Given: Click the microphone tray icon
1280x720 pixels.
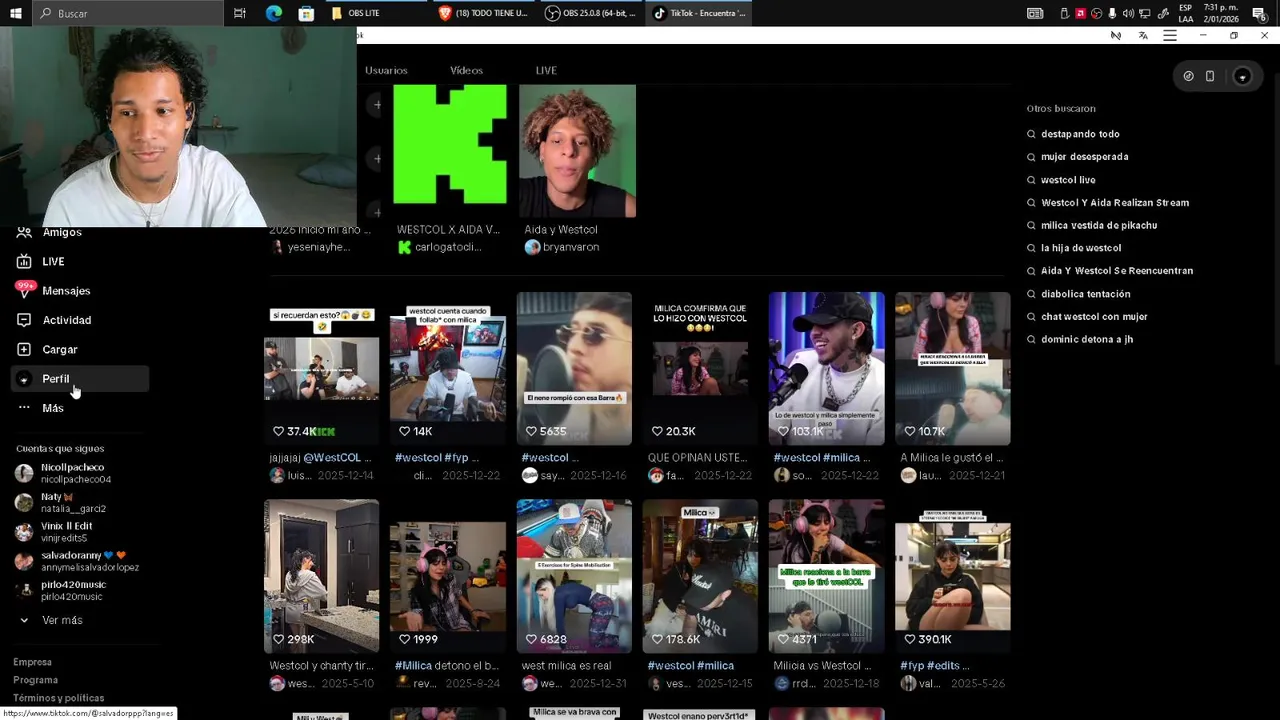Looking at the screenshot, I should click(1112, 13).
